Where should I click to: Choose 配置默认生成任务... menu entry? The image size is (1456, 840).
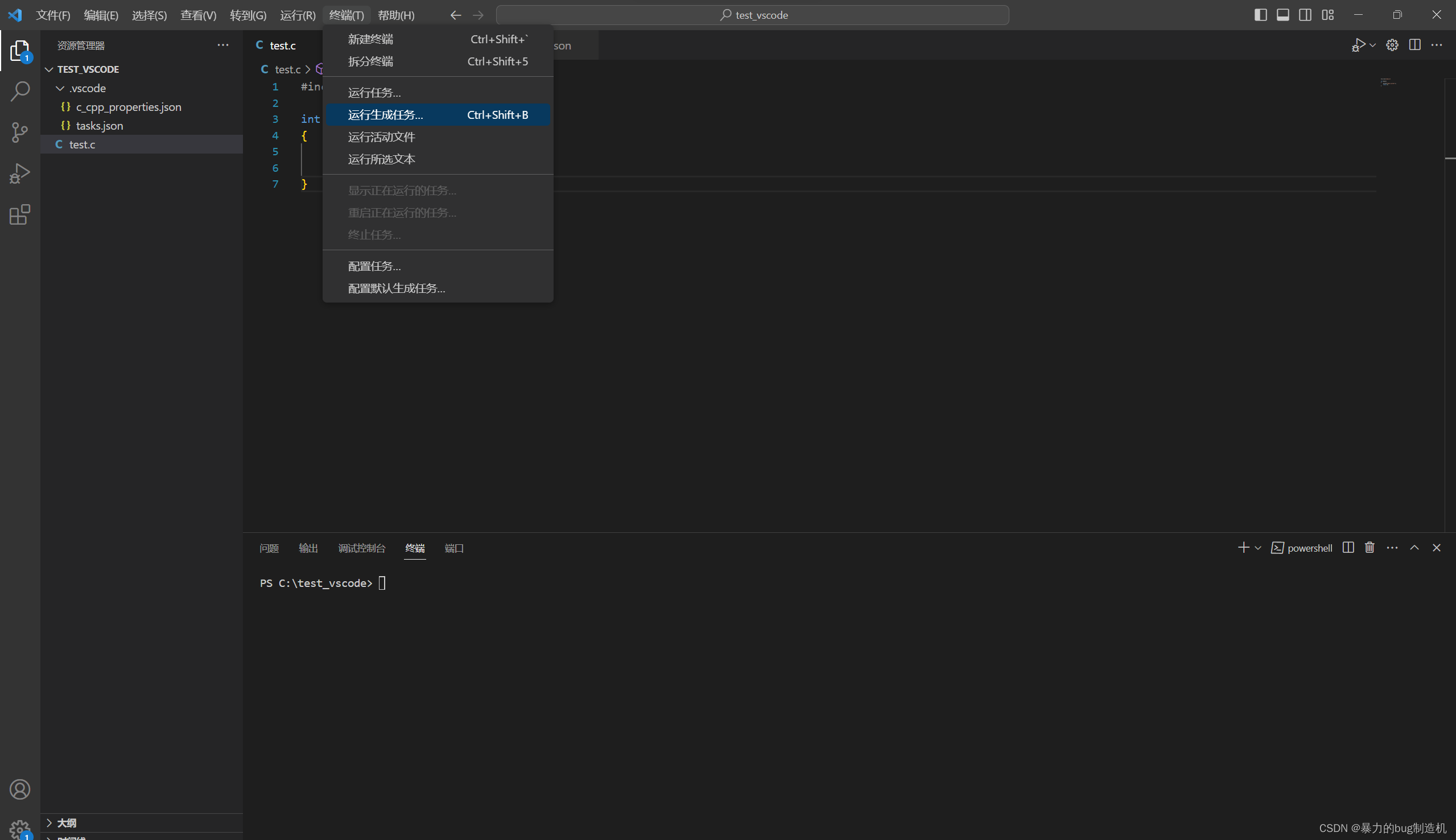[x=438, y=288]
